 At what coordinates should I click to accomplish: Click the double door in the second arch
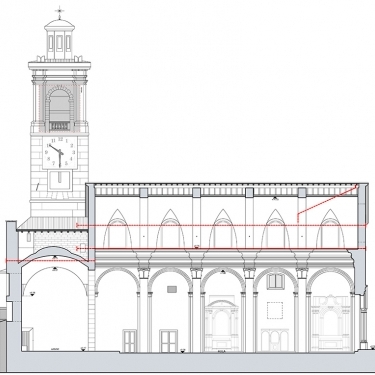[x=168, y=341]
